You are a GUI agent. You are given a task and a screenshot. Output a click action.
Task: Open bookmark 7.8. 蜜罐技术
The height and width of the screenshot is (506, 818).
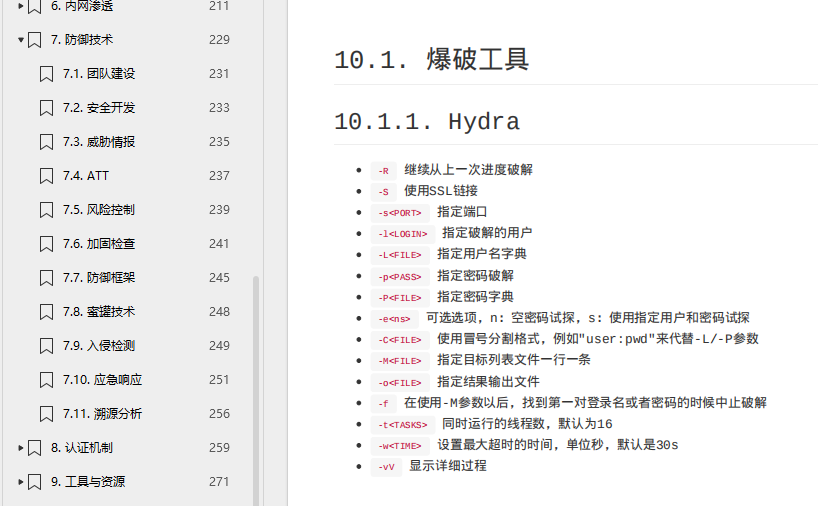click(99, 311)
